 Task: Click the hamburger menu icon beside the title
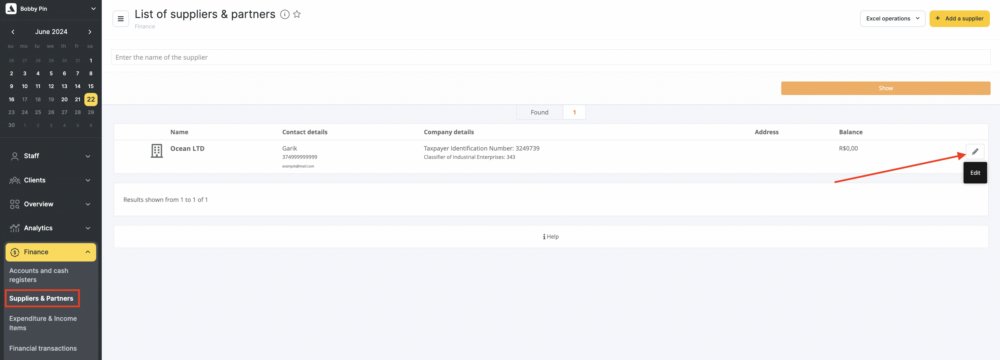pos(121,19)
